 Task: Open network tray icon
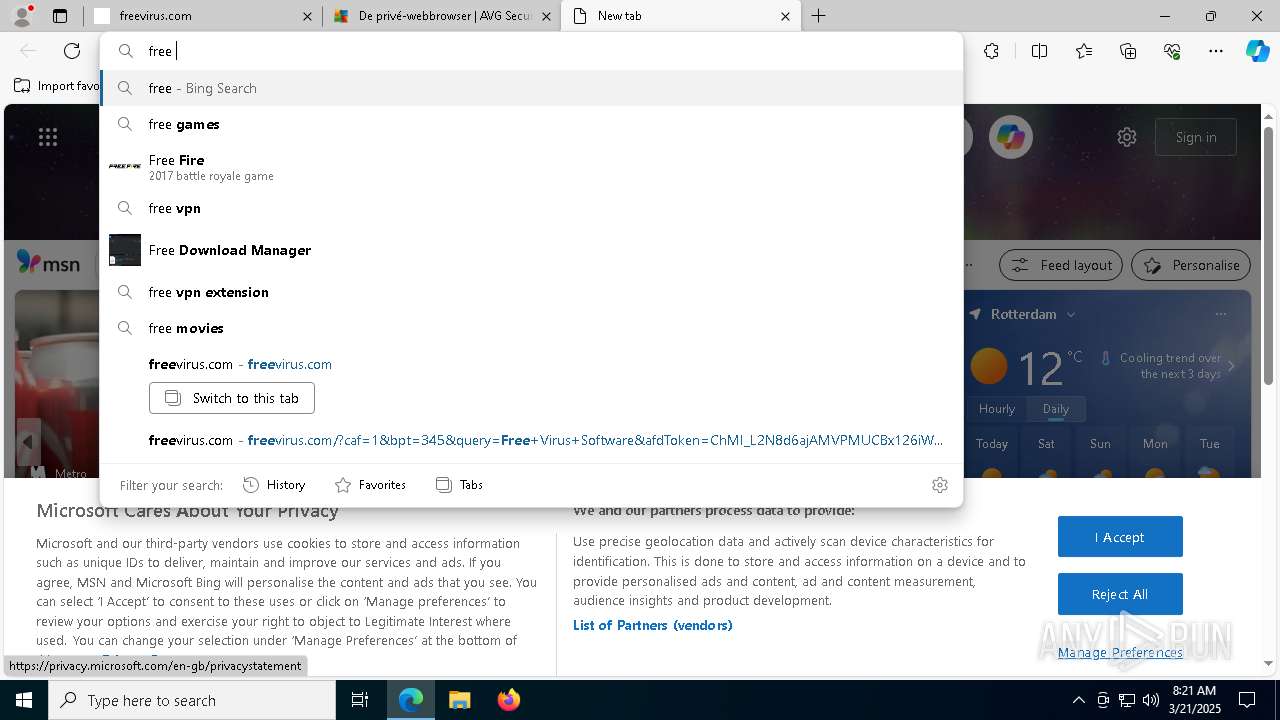[x=1127, y=700]
